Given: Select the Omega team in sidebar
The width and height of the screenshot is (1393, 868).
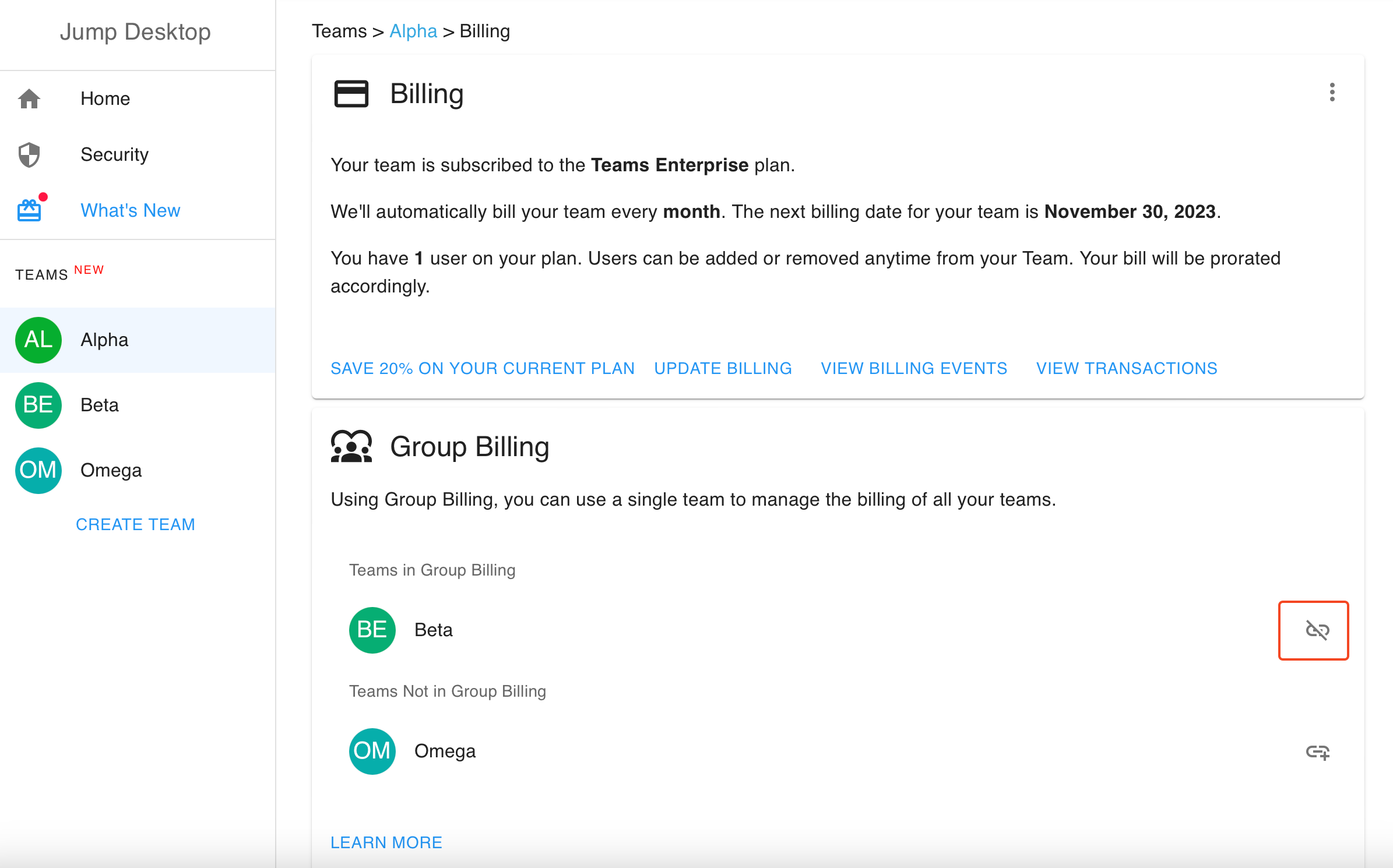Looking at the screenshot, I should click(138, 470).
